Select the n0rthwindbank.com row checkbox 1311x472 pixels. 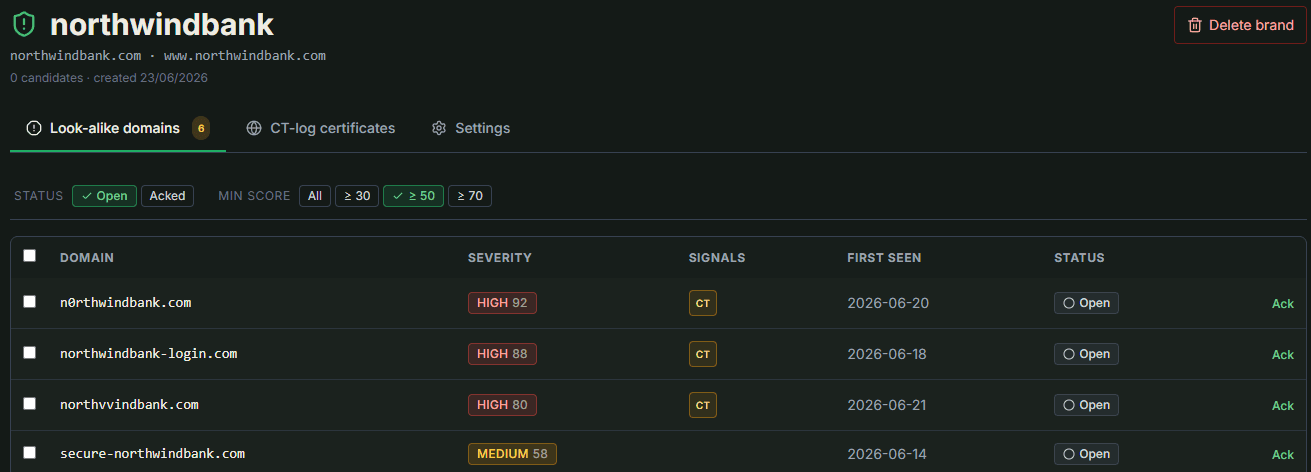29,301
